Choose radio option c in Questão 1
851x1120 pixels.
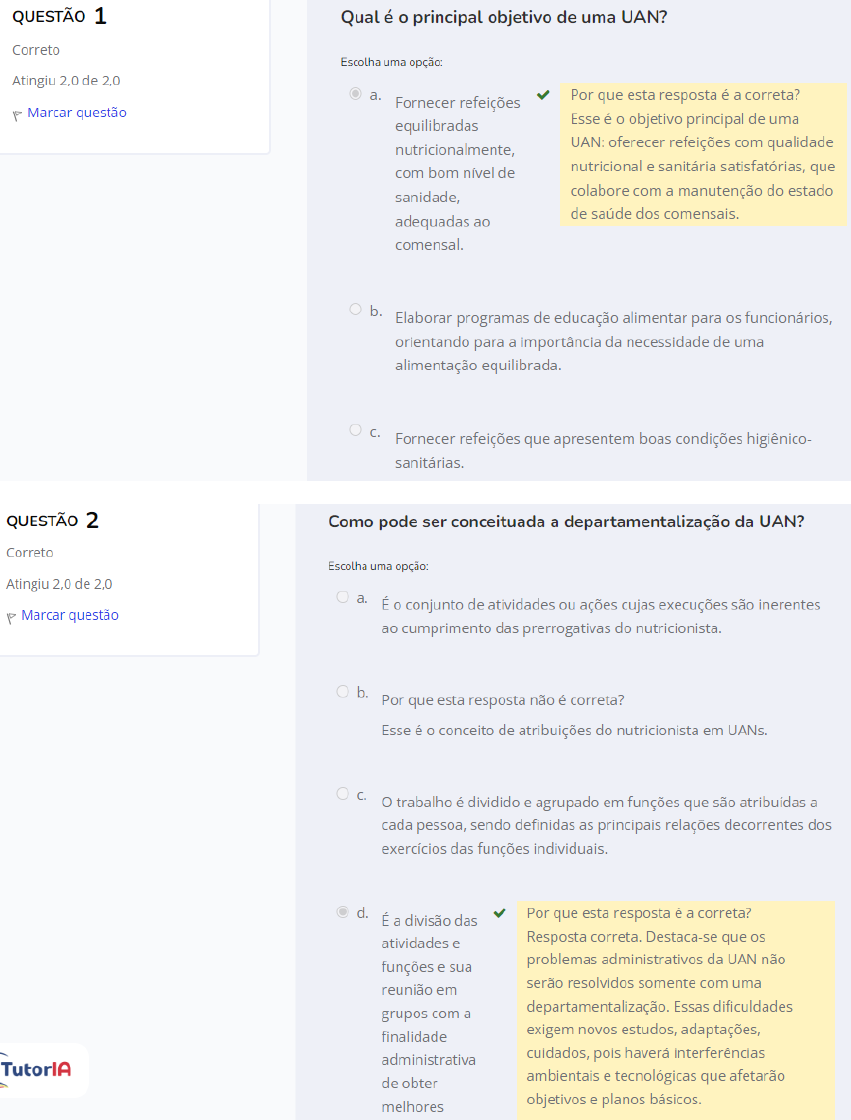[355, 430]
